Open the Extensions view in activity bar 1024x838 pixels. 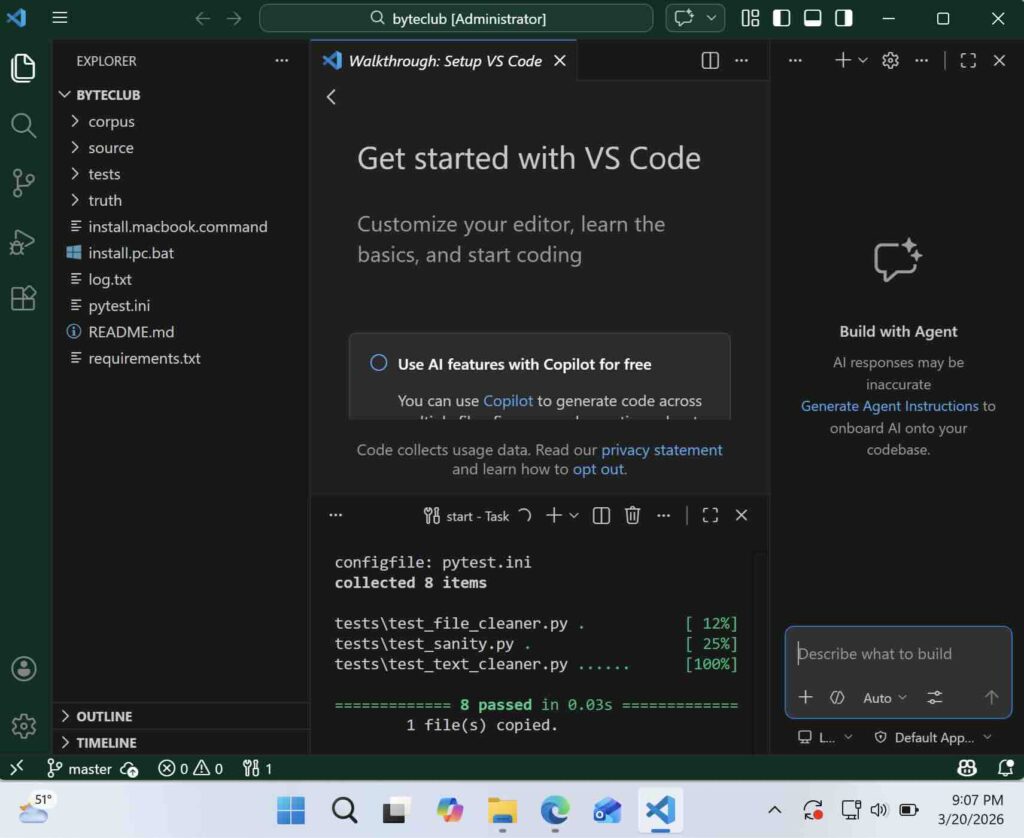click(x=23, y=298)
